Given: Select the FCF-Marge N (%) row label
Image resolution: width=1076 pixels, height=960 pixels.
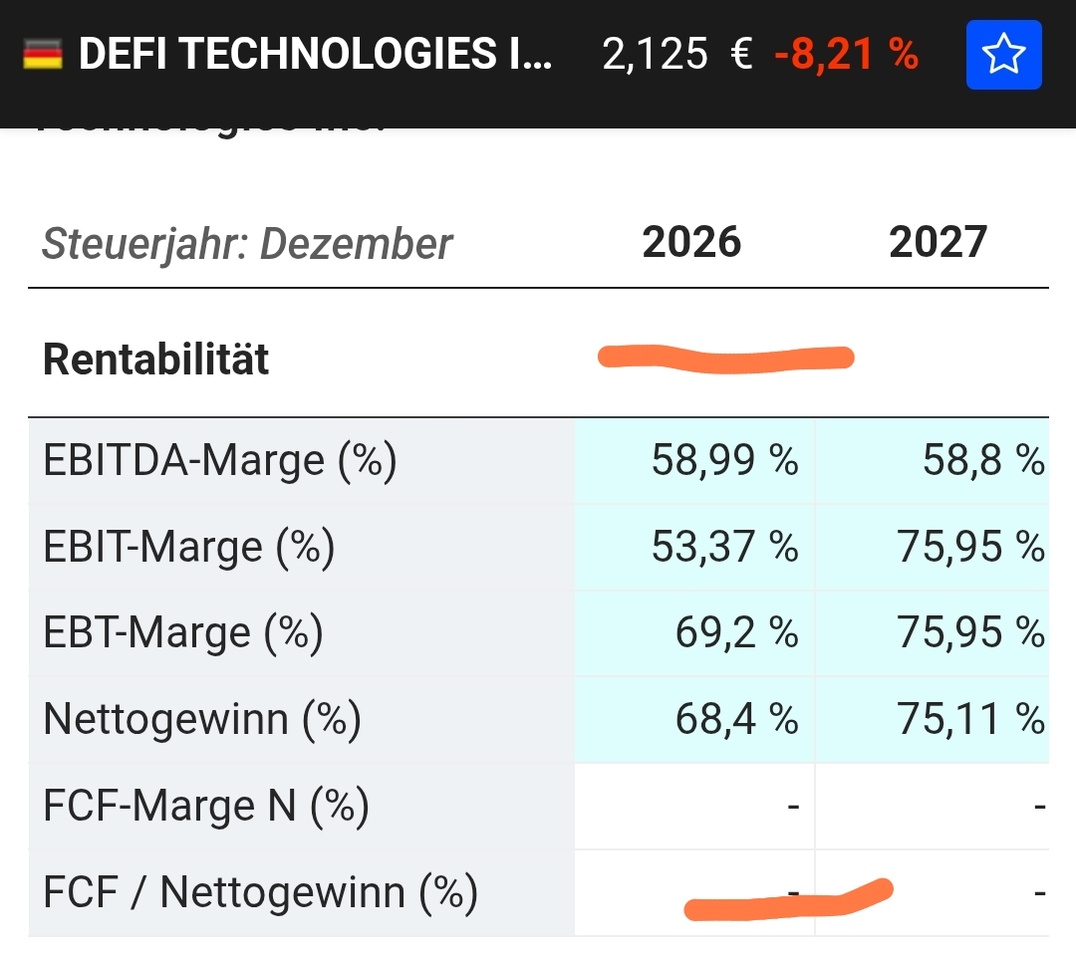Looking at the screenshot, I should pyautogui.click(x=206, y=806).
